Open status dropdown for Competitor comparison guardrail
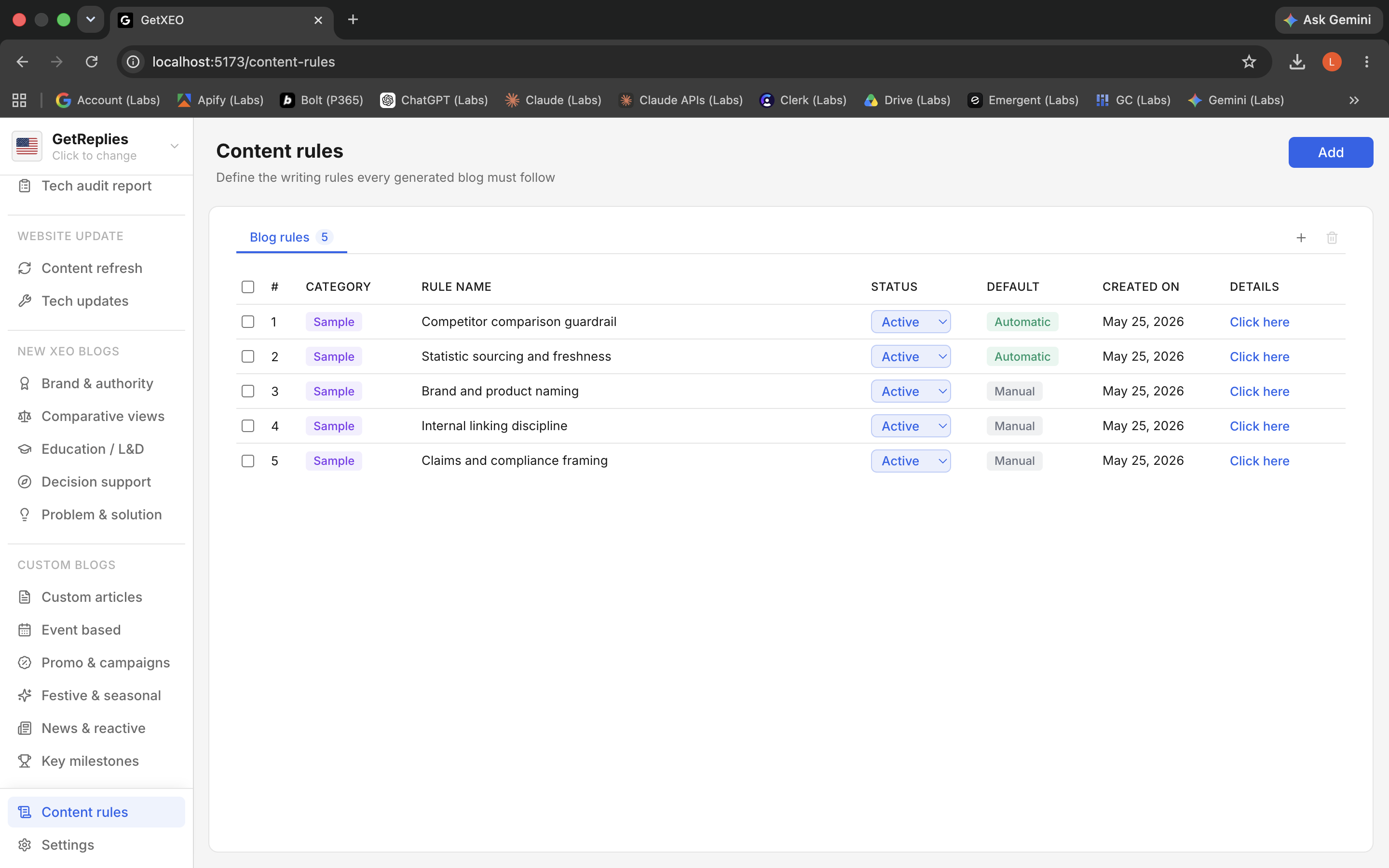This screenshot has height=868, width=1389. (x=911, y=322)
